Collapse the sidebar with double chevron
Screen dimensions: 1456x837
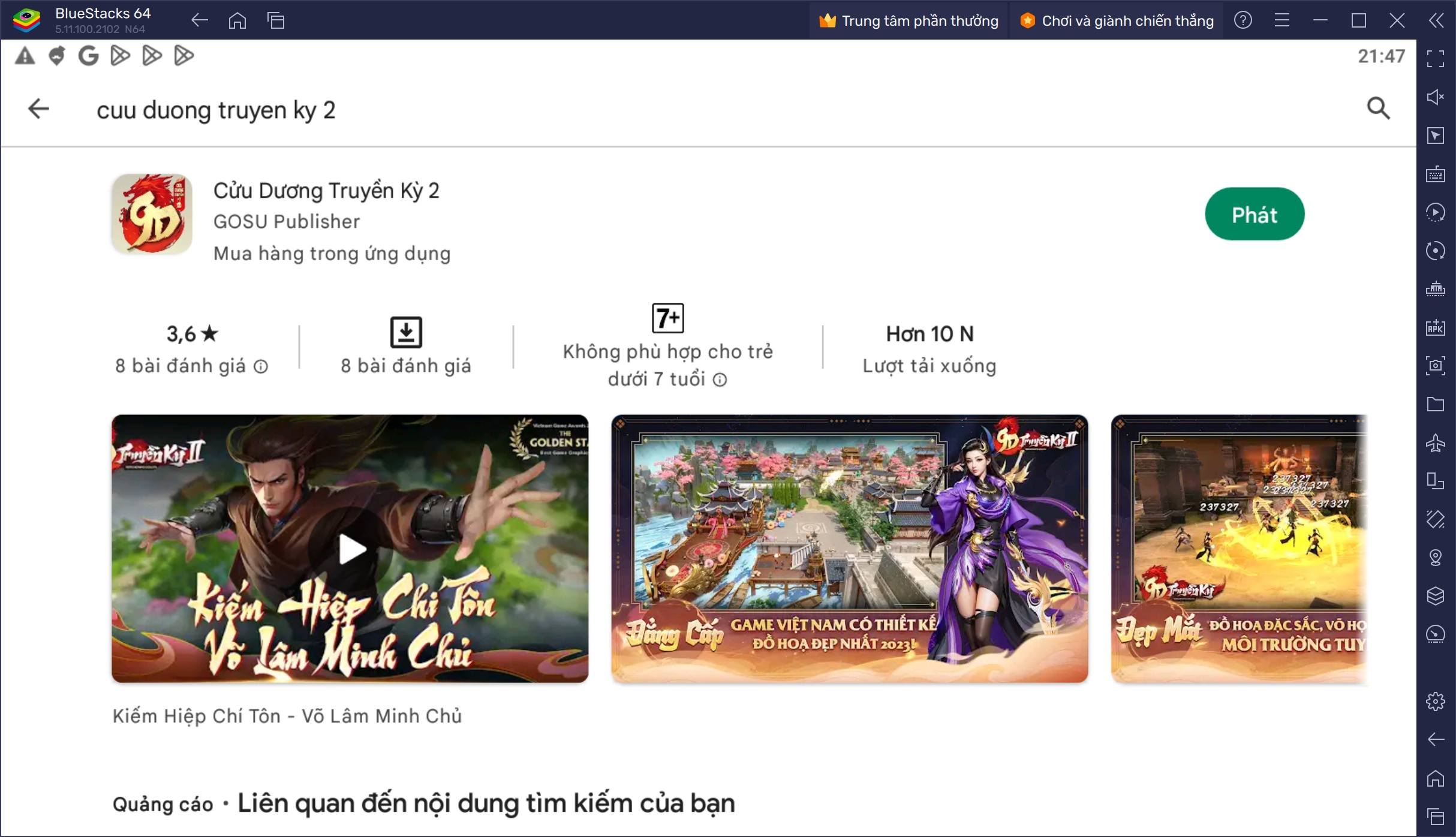click(1436, 20)
